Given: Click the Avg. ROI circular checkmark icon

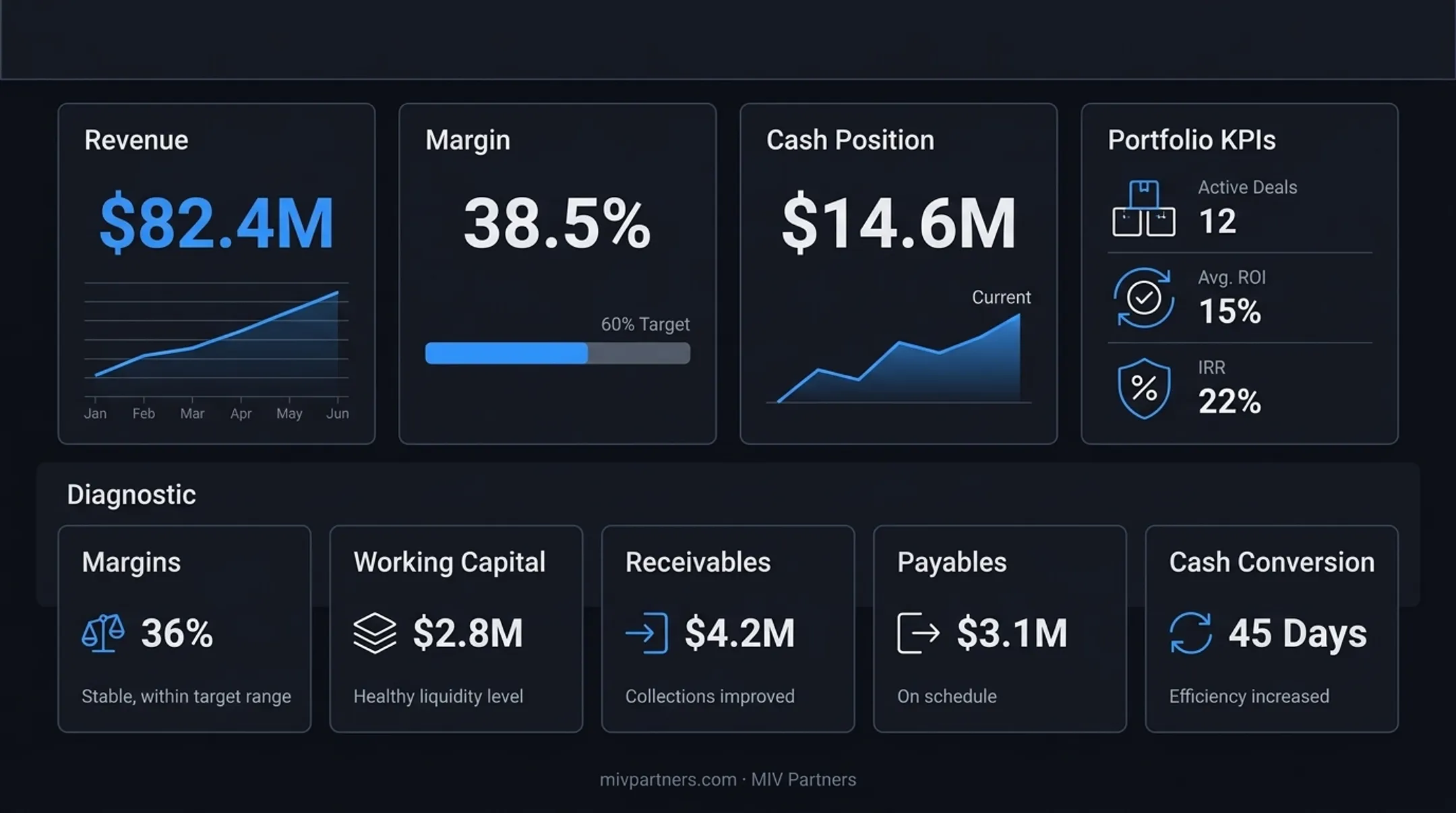Looking at the screenshot, I should click(x=1144, y=298).
